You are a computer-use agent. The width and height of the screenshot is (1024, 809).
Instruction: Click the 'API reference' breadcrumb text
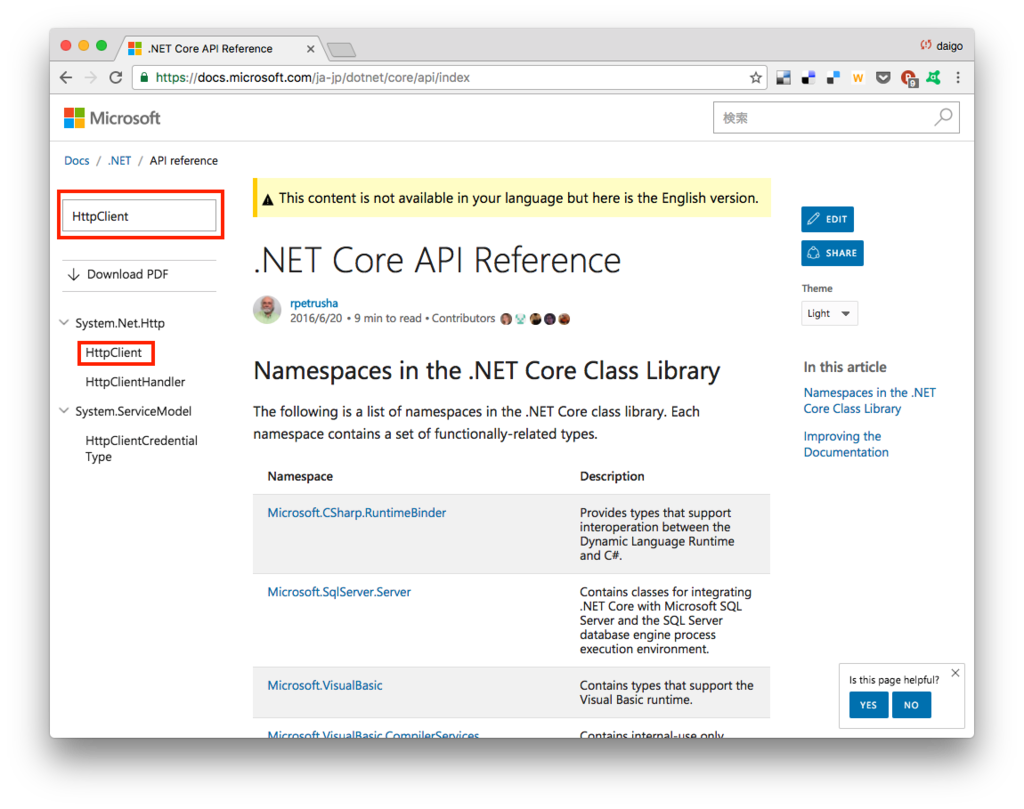(184, 161)
